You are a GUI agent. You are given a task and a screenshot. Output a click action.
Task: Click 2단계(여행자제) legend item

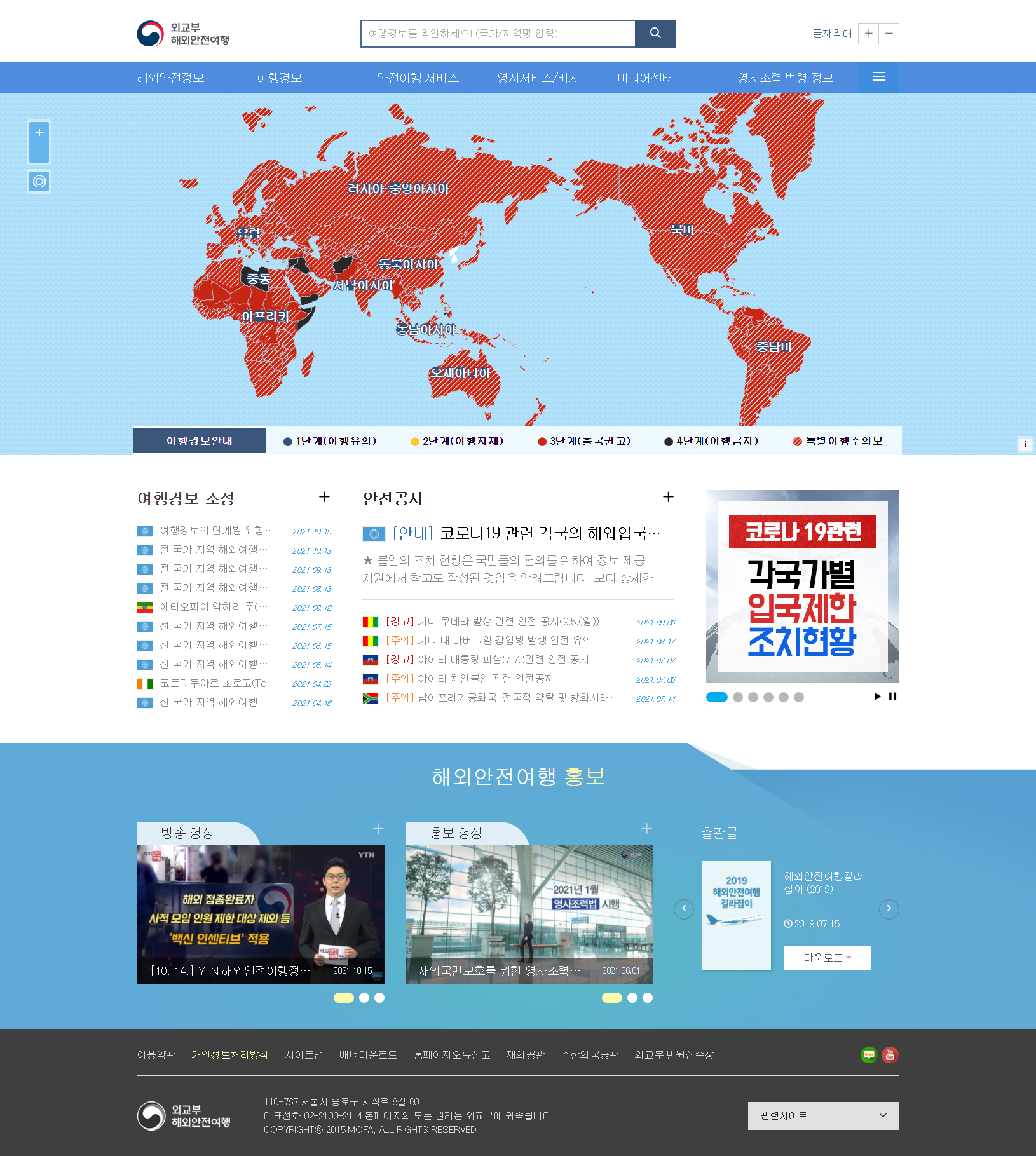457,441
